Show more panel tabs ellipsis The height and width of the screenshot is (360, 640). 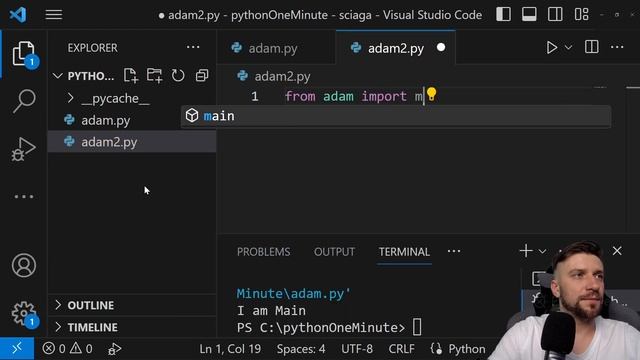(x=453, y=251)
